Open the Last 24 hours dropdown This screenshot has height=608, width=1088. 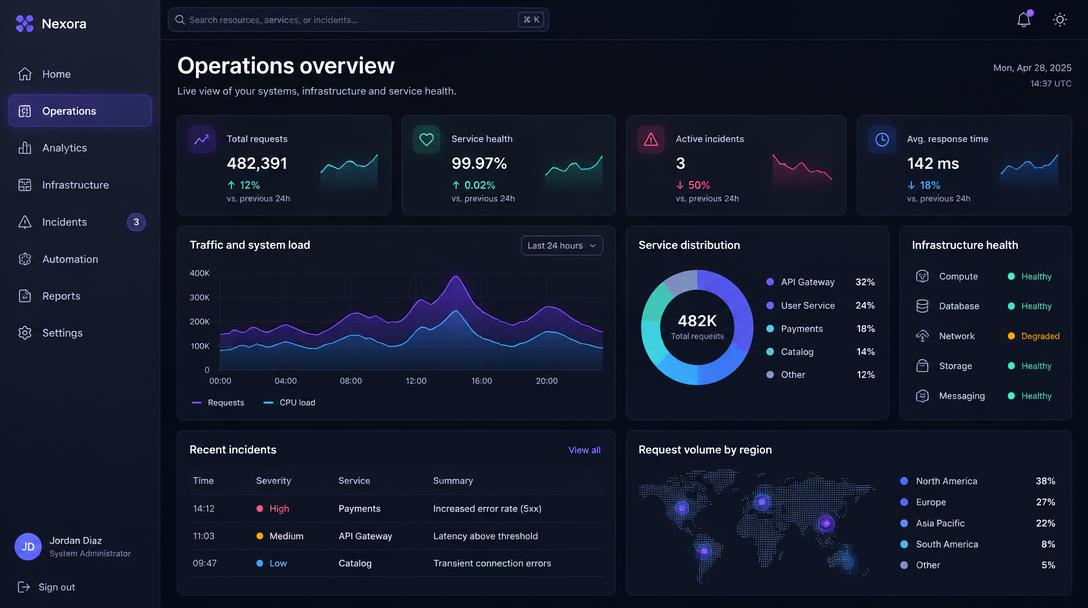tap(562, 246)
